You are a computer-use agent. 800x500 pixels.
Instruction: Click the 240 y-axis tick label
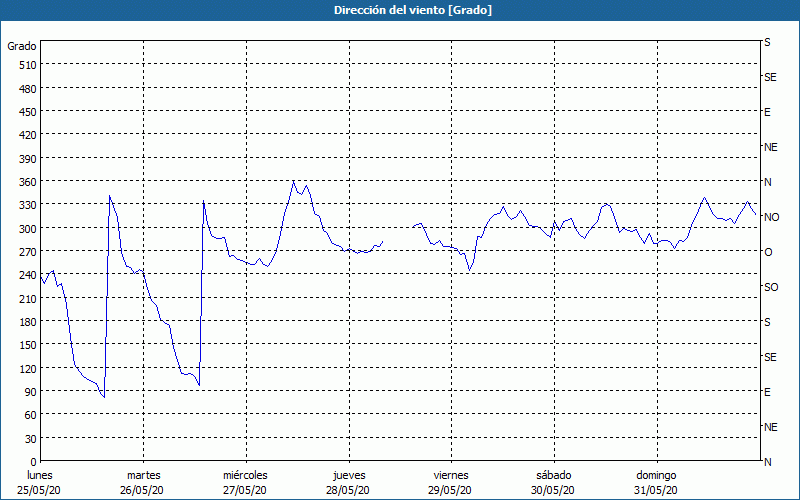coord(28,276)
